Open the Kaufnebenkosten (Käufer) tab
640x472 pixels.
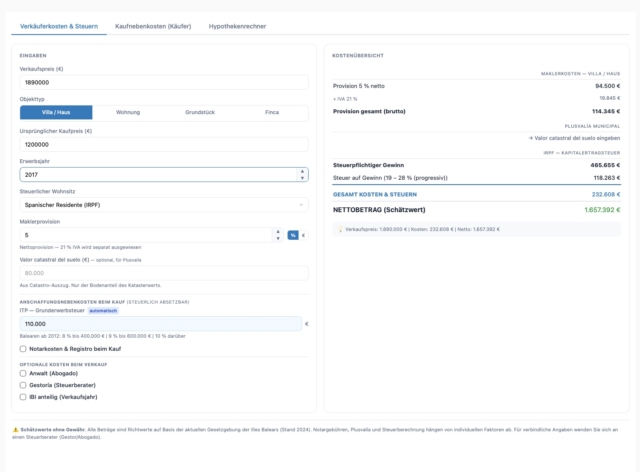point(153,26)
